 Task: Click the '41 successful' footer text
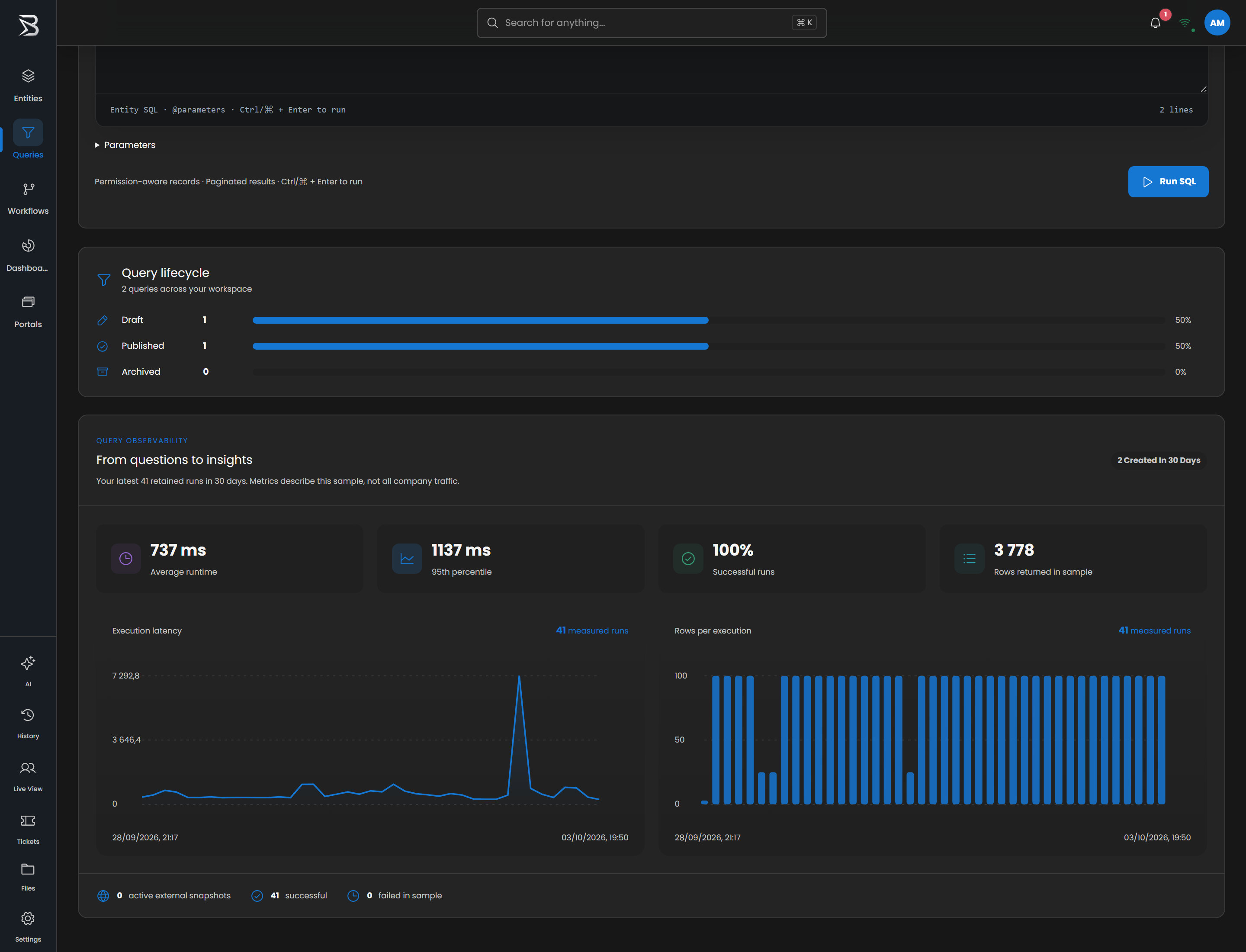point(298,896)
